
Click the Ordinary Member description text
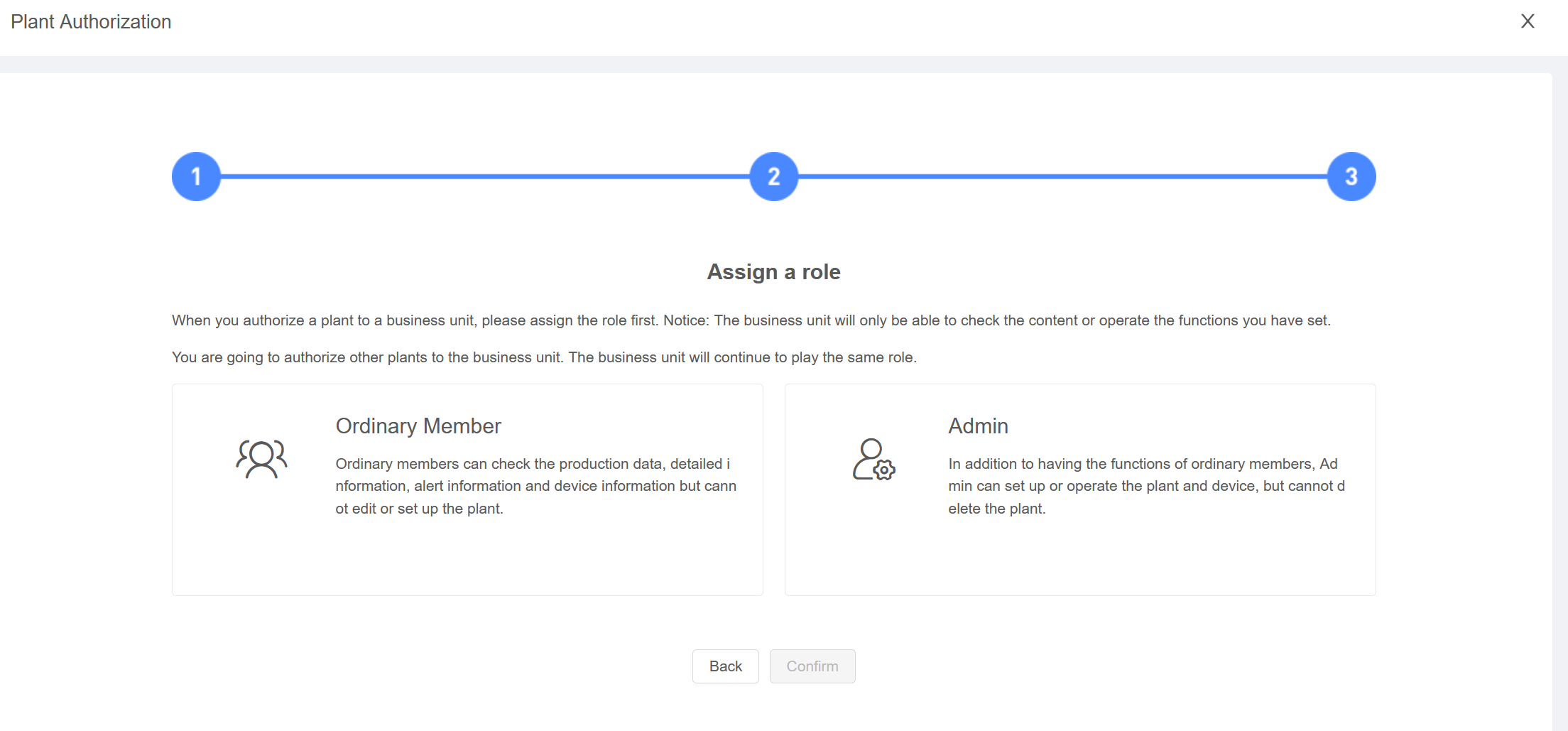(x=535, y=486)
